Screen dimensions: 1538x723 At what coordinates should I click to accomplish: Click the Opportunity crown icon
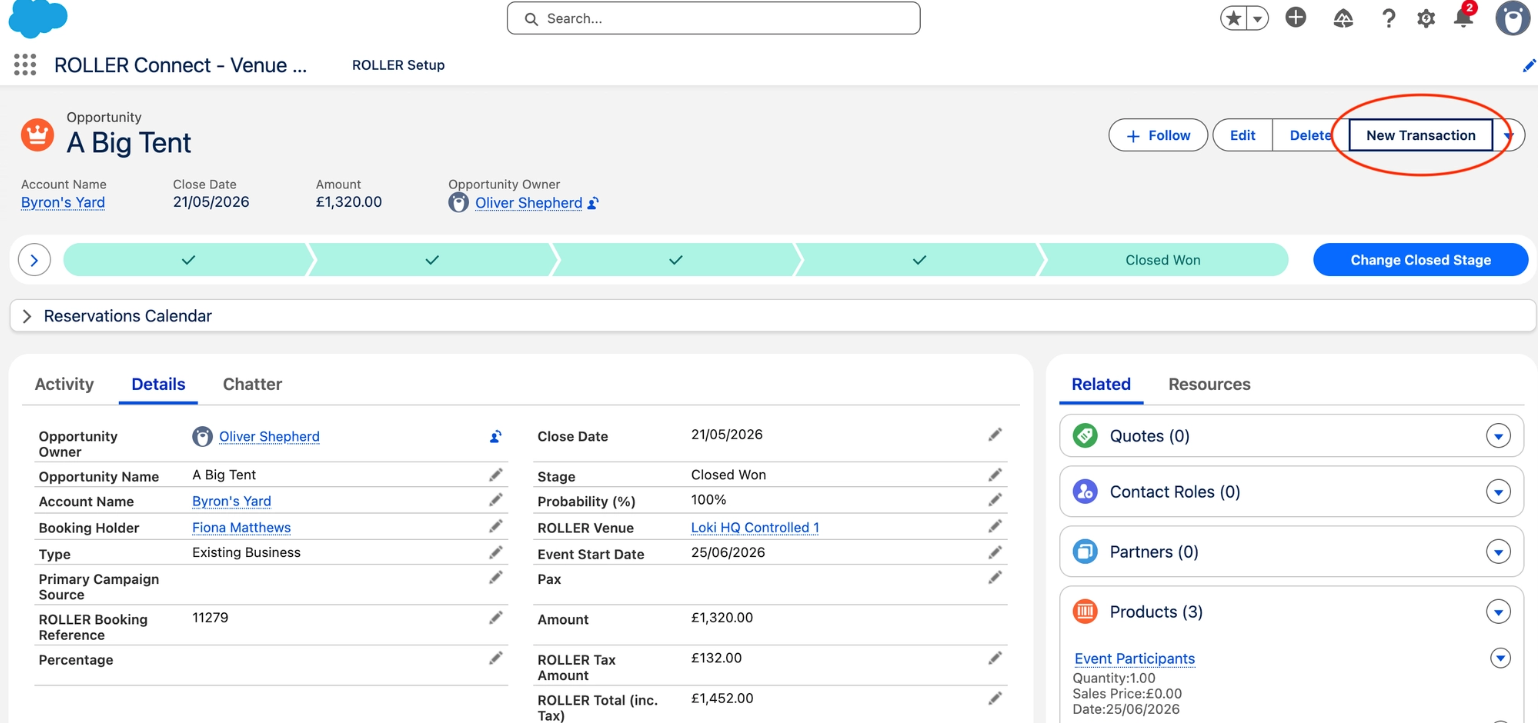coord(37,135)
